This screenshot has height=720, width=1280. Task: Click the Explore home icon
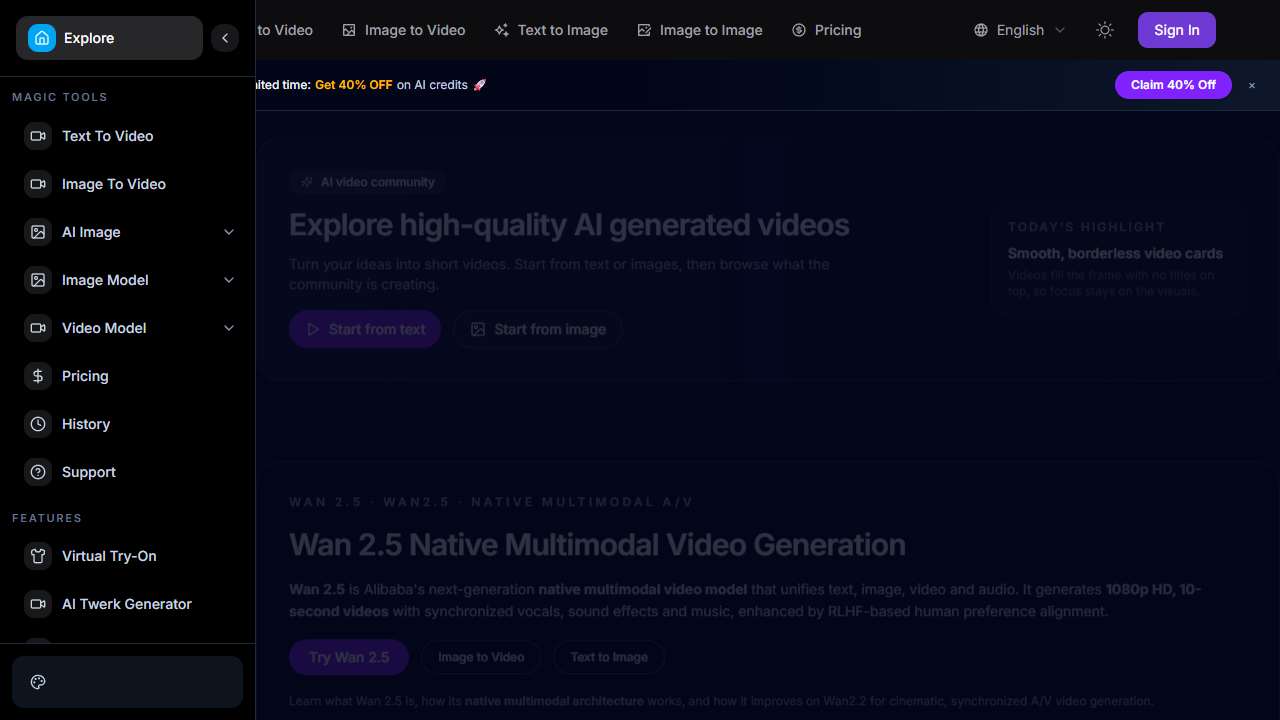(x=42, y=38)
